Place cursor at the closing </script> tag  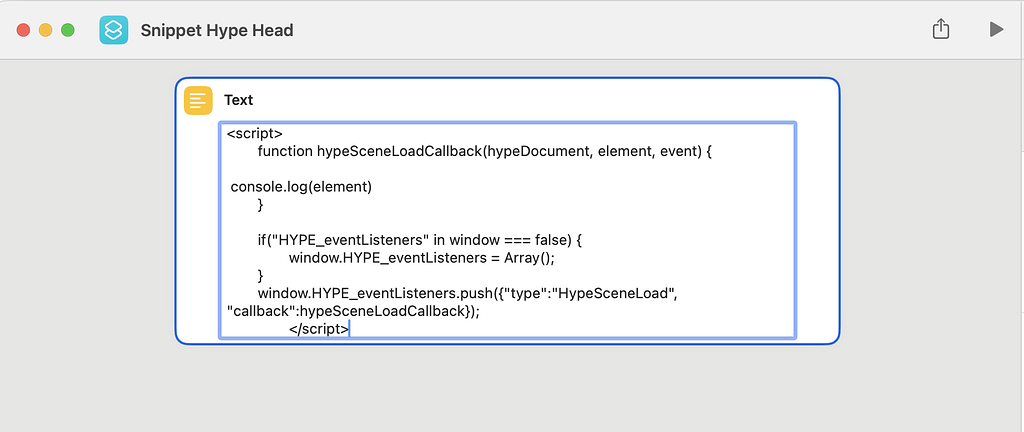coord(319,328)
